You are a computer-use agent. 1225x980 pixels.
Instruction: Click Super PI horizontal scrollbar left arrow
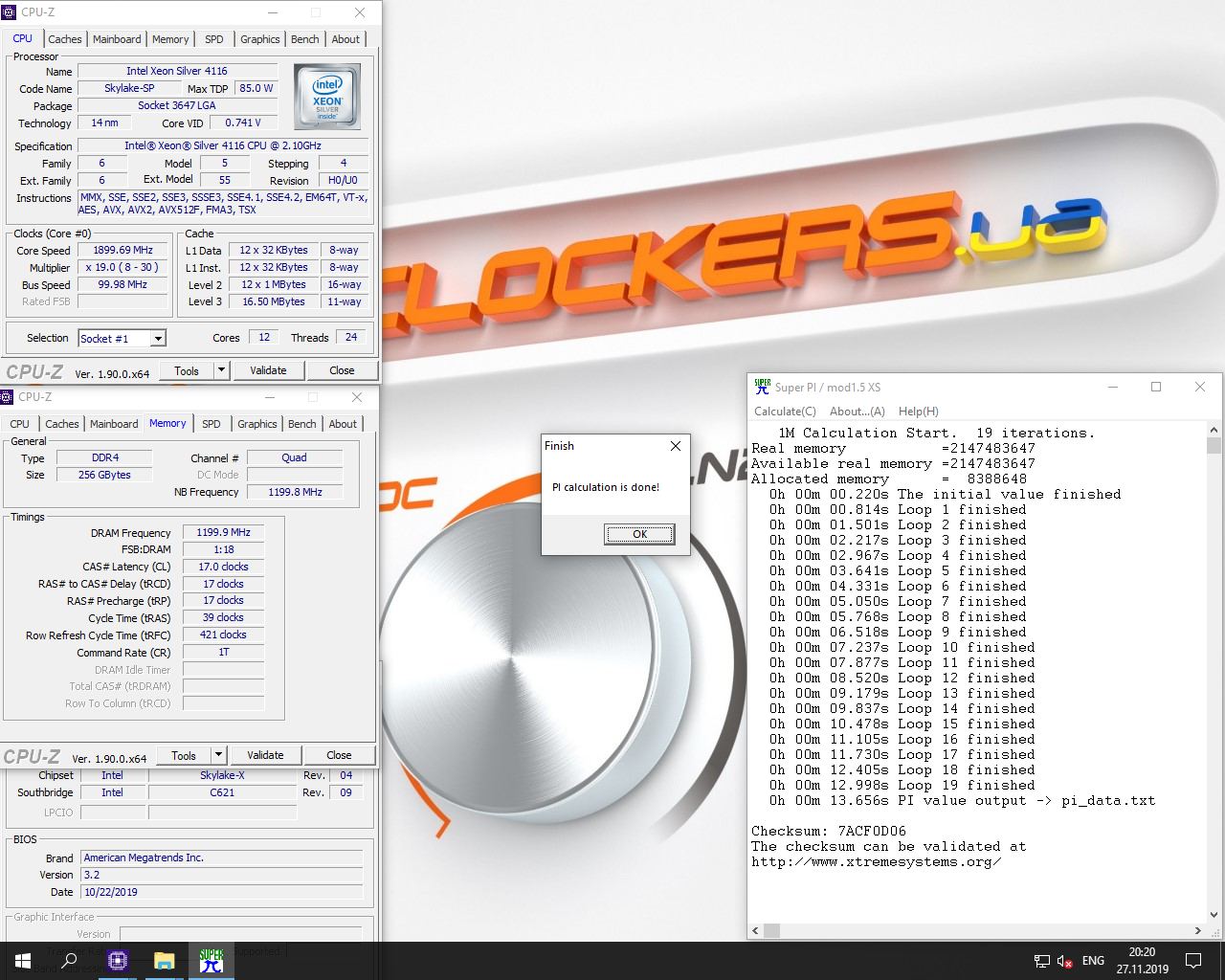coord(755,930)
